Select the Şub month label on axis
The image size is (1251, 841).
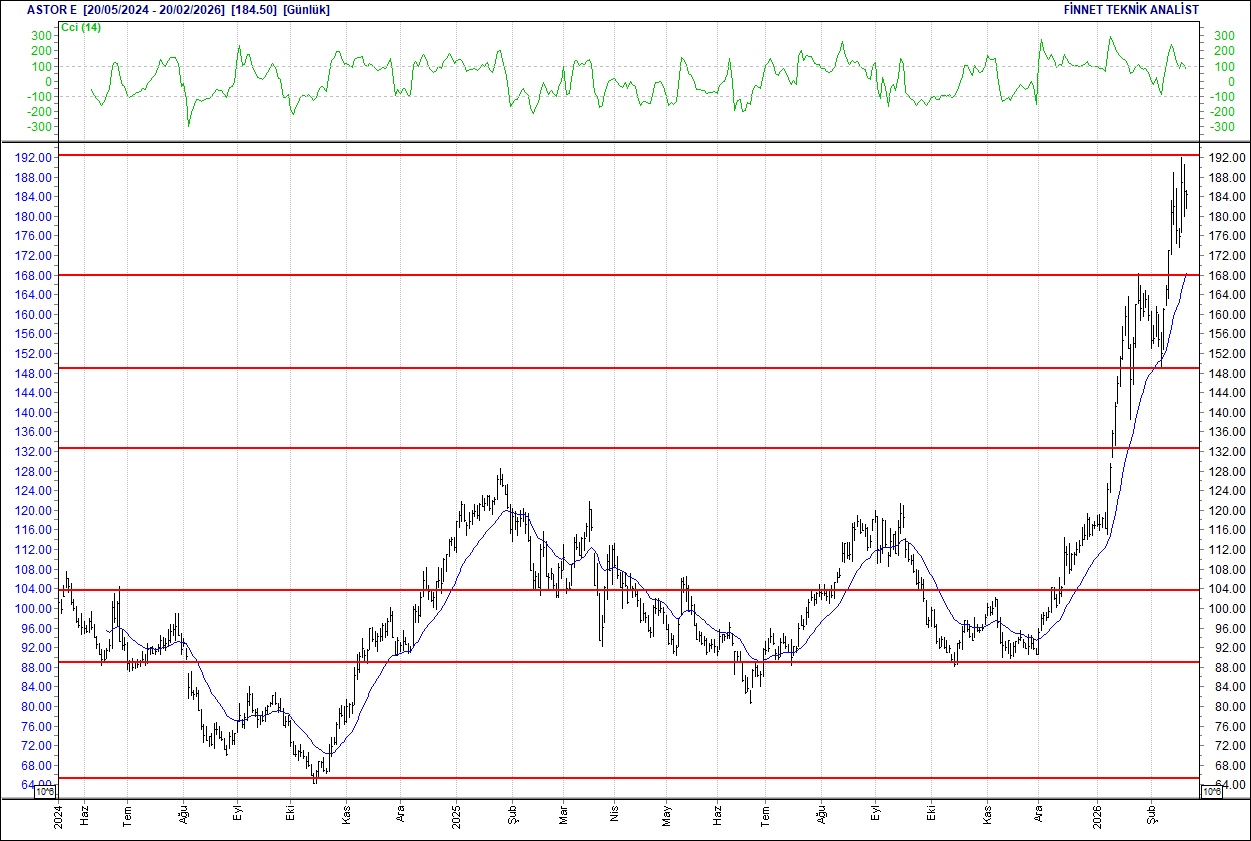click(1154, 812)
